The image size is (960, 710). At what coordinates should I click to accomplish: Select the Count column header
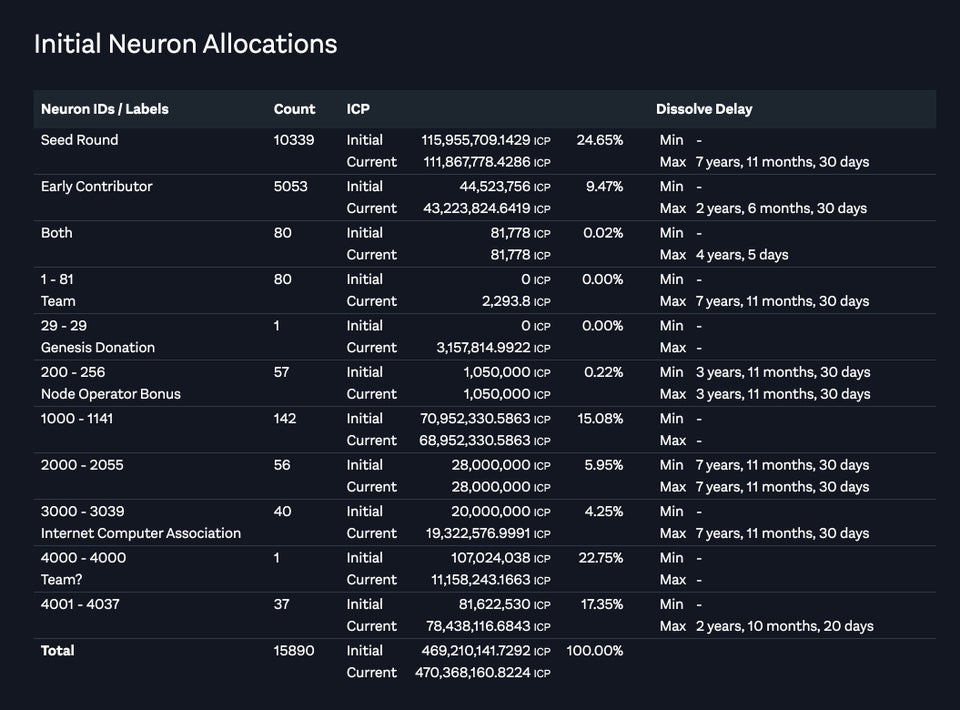pos(294,109)
